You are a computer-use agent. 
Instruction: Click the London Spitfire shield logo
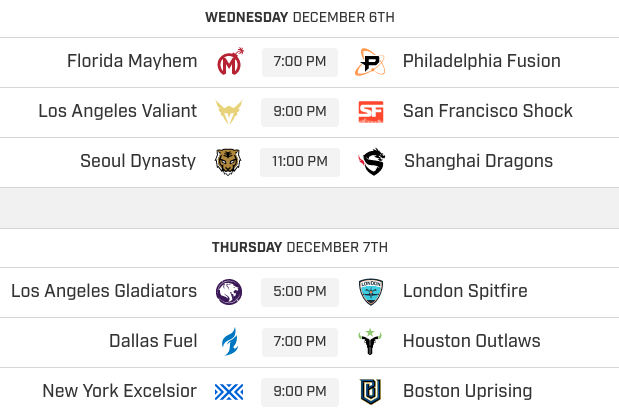pos(370,292)
